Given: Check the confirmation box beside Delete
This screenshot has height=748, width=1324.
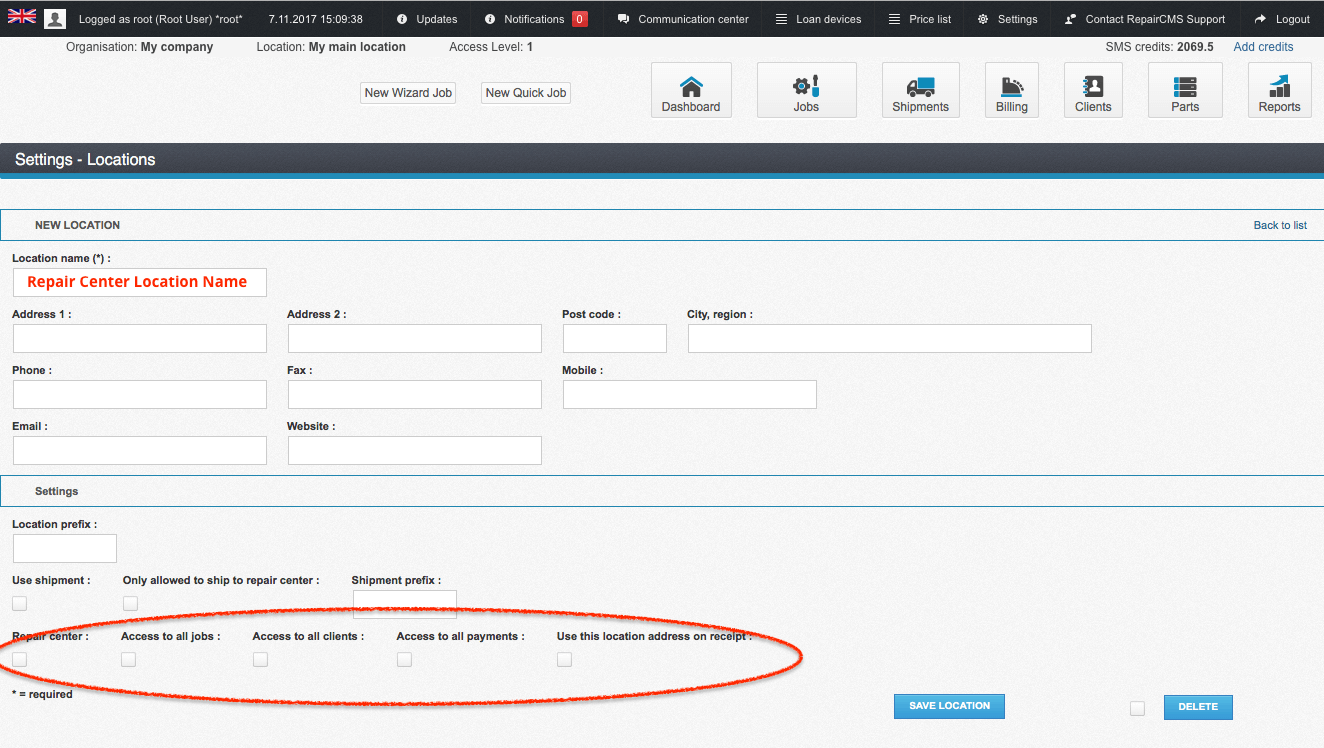Looking at the screenshot, I should coord(1137,708).
